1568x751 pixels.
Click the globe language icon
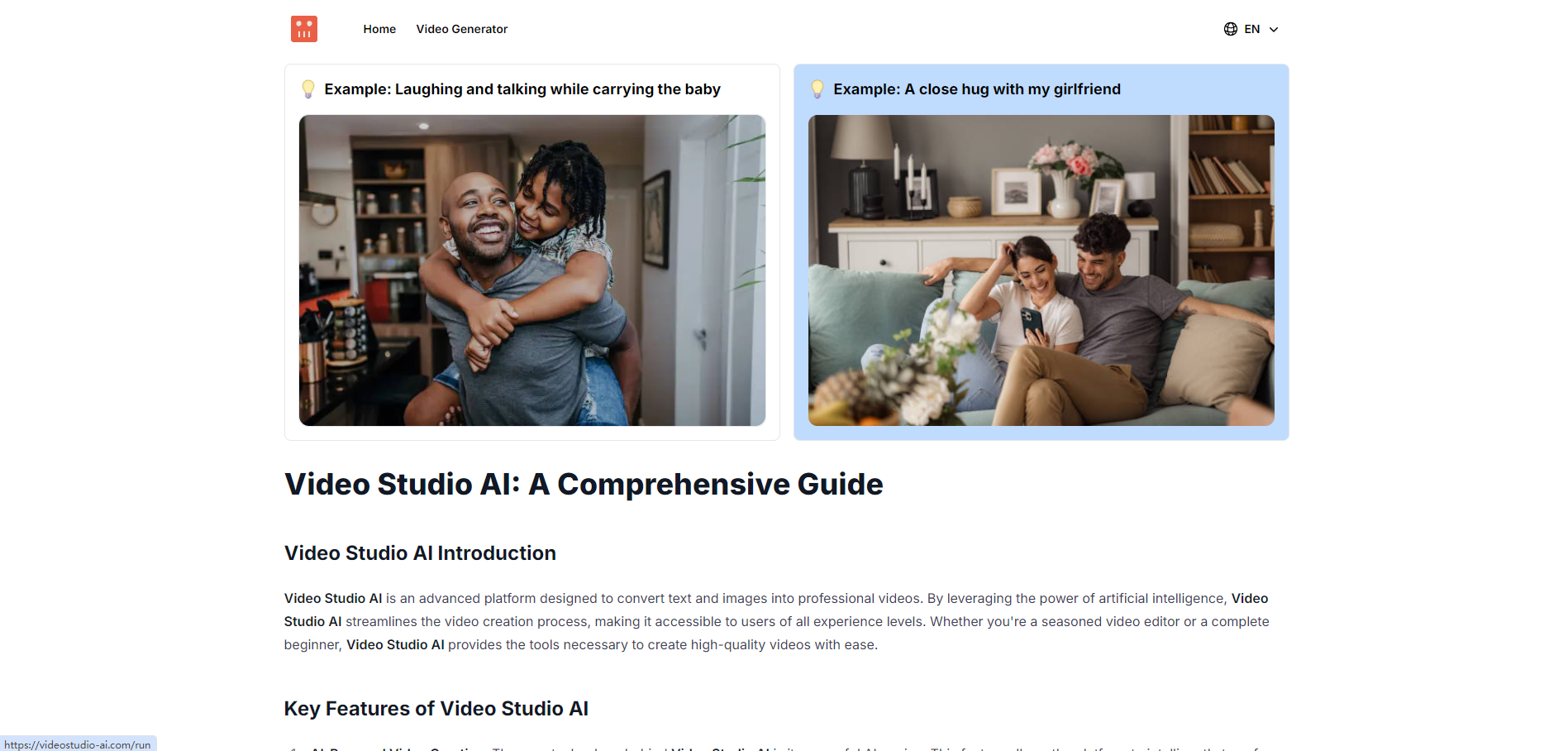tap(1230, 29)
